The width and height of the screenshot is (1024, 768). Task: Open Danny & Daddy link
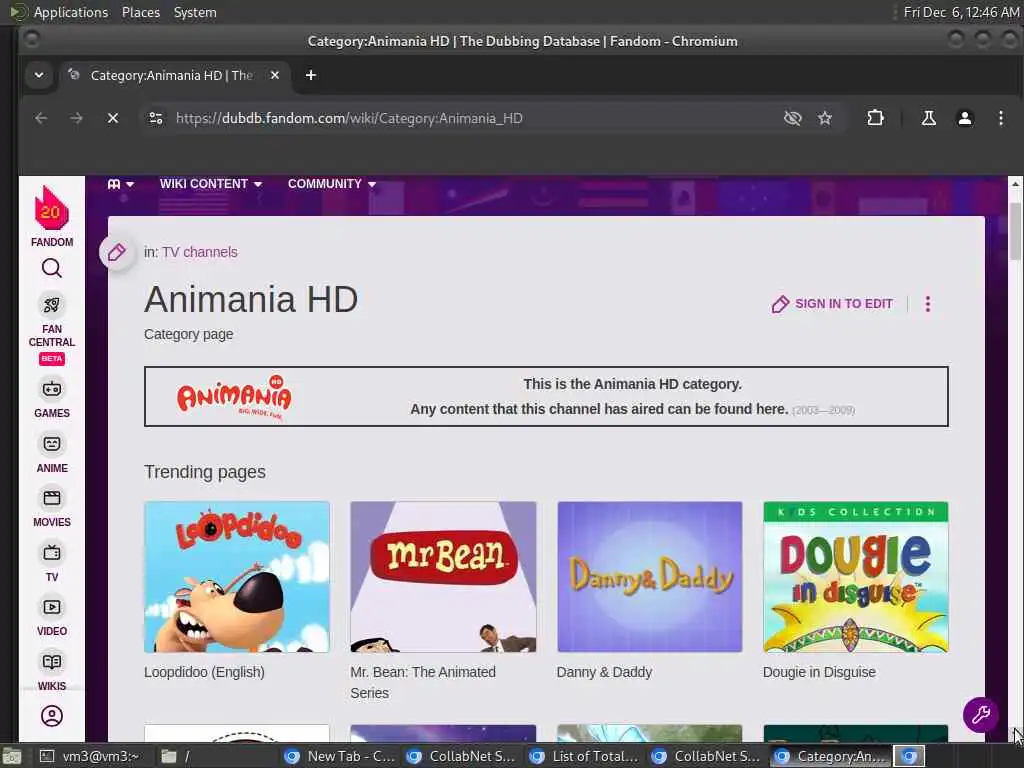604,672
